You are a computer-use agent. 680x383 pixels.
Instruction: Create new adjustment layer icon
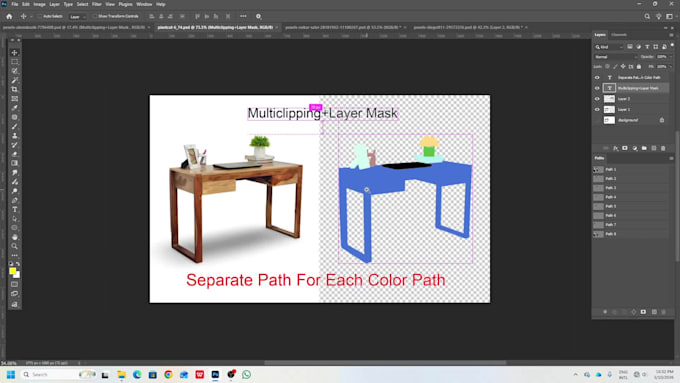(x=635, y=148)
